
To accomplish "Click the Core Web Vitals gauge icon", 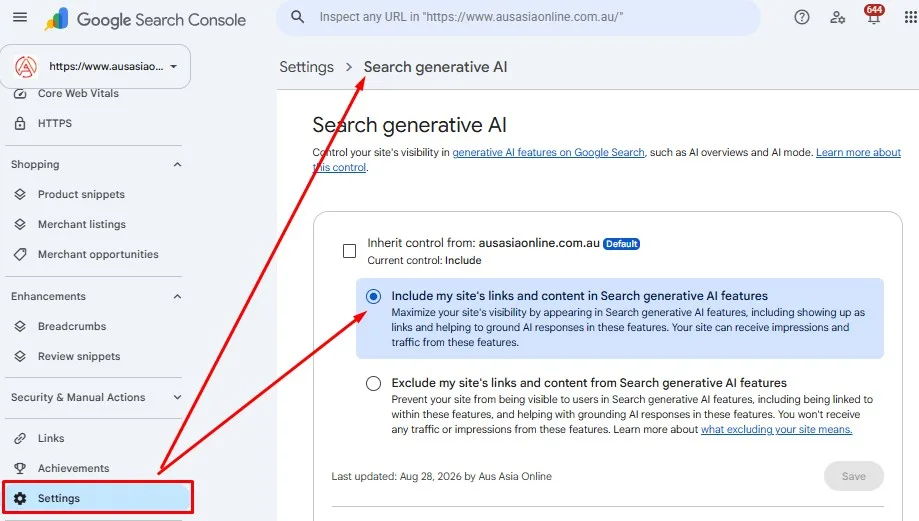I will click(20, 93).
